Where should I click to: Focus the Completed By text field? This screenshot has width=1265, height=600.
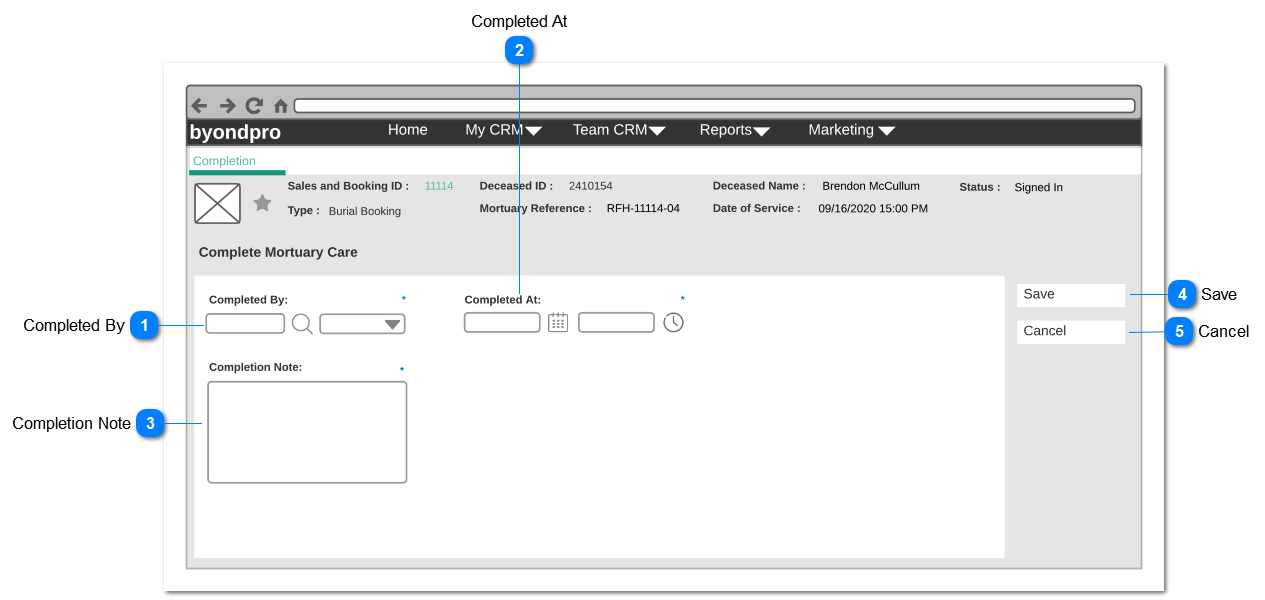click(x=245, y=323)
